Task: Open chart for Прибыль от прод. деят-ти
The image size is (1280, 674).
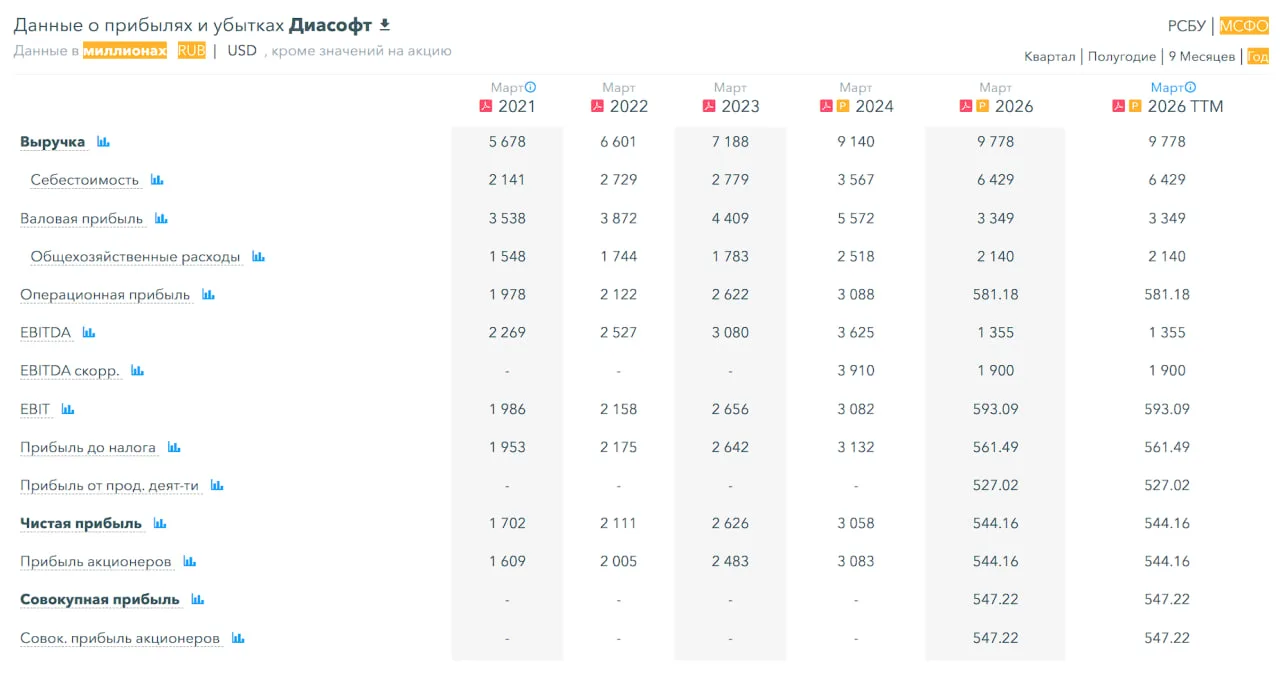Action: pos(217,485)
